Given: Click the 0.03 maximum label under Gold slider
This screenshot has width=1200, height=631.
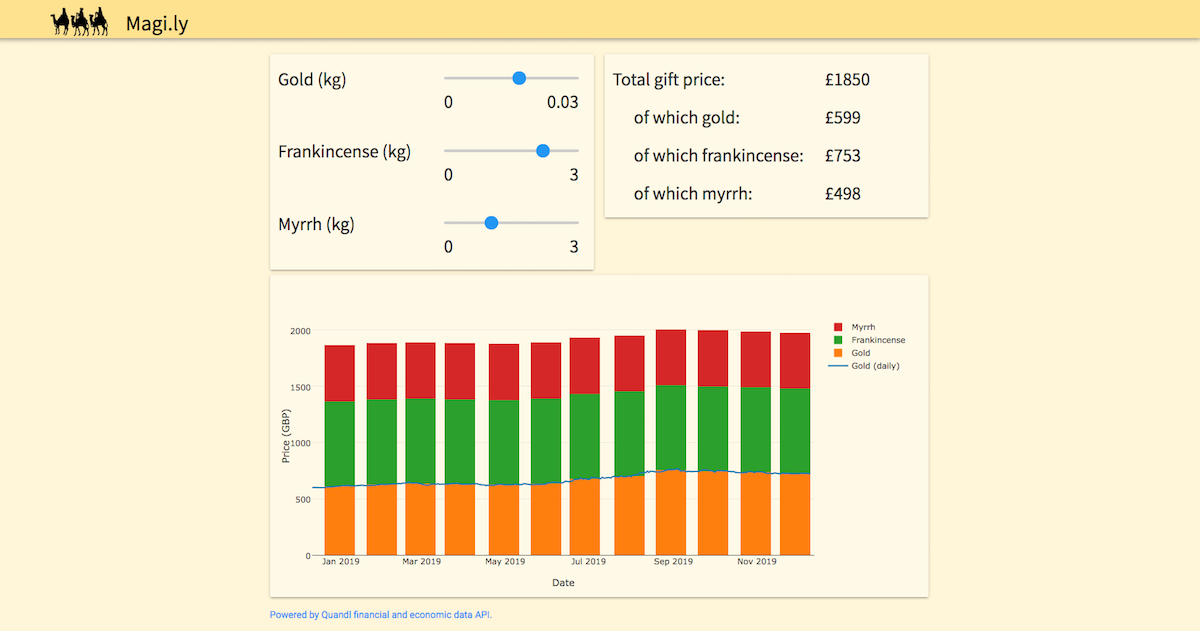Looking at the screenshot, I should tap(562, 103).
